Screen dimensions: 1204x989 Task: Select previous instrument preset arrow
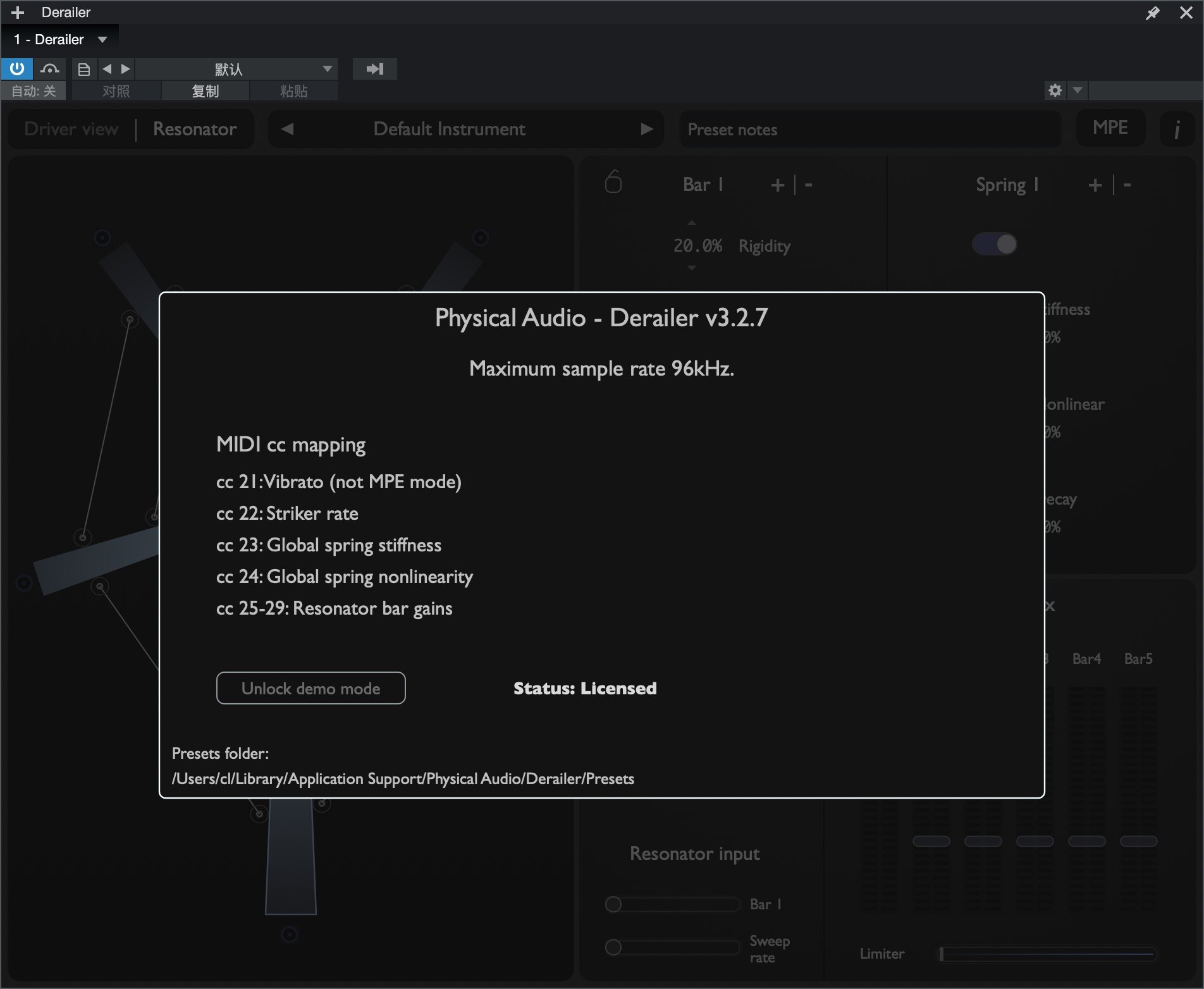287,129
